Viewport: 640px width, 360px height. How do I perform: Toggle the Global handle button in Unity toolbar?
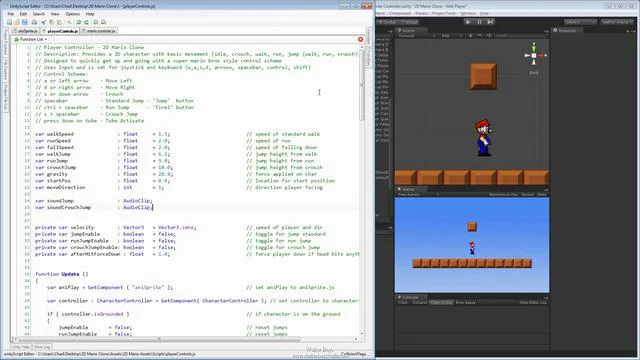409,22
